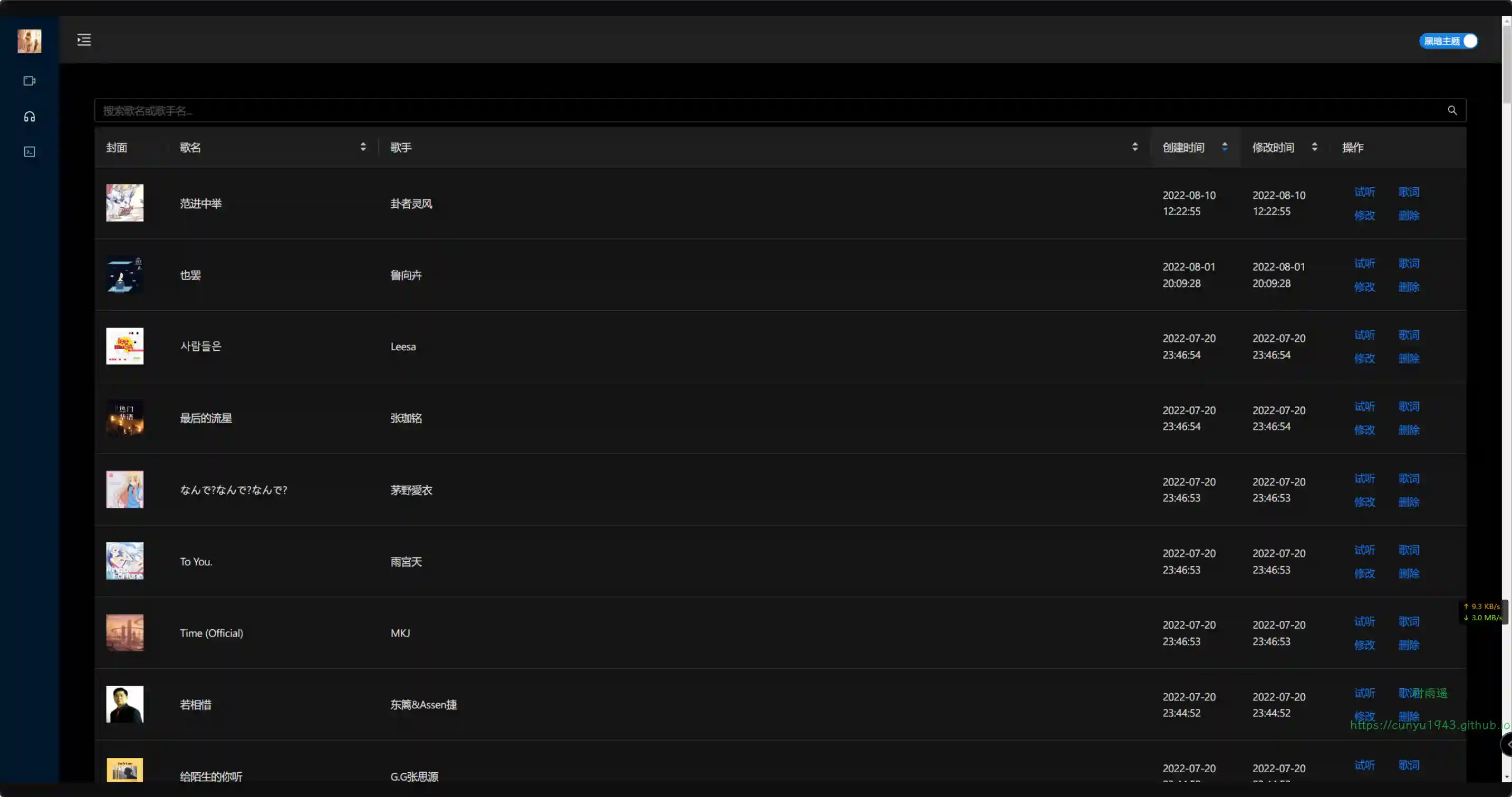
Task: Open 歌词 for 也罢
Action: point(1409,264)
